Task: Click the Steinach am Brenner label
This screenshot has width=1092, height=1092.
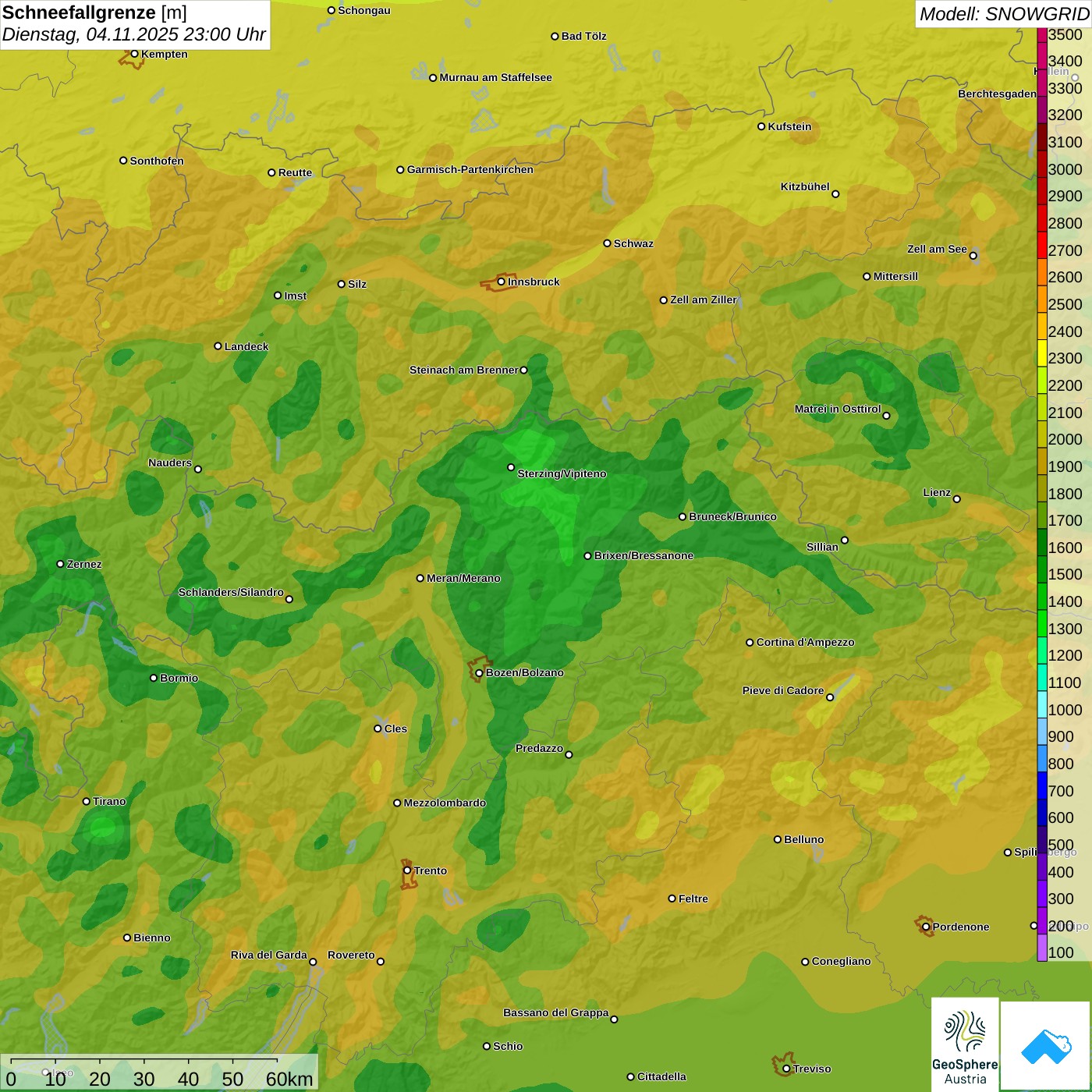Action: pos(464,370)
